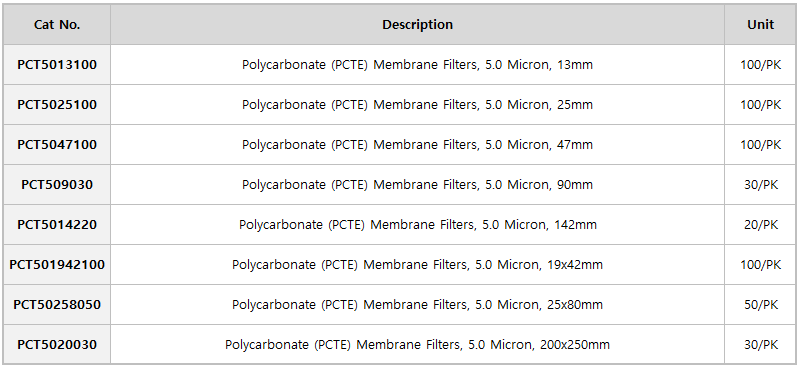Select catalog number PCT5020030
Image resolution: width=799 pixels, height=365 pixels.
57,345
